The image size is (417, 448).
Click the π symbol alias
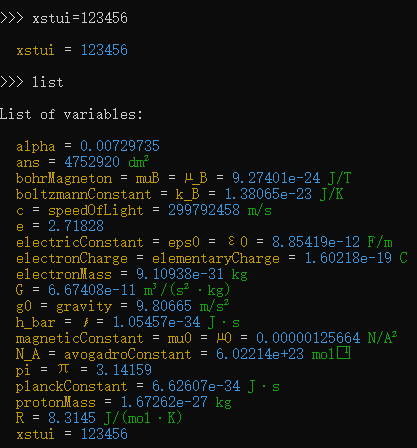point(63,369)
